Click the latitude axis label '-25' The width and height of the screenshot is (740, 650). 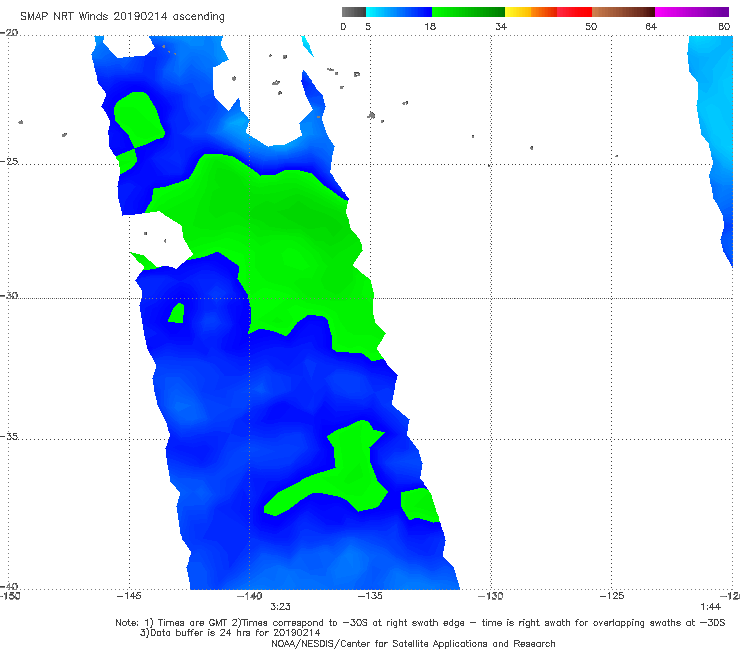(x=9, y=161)
